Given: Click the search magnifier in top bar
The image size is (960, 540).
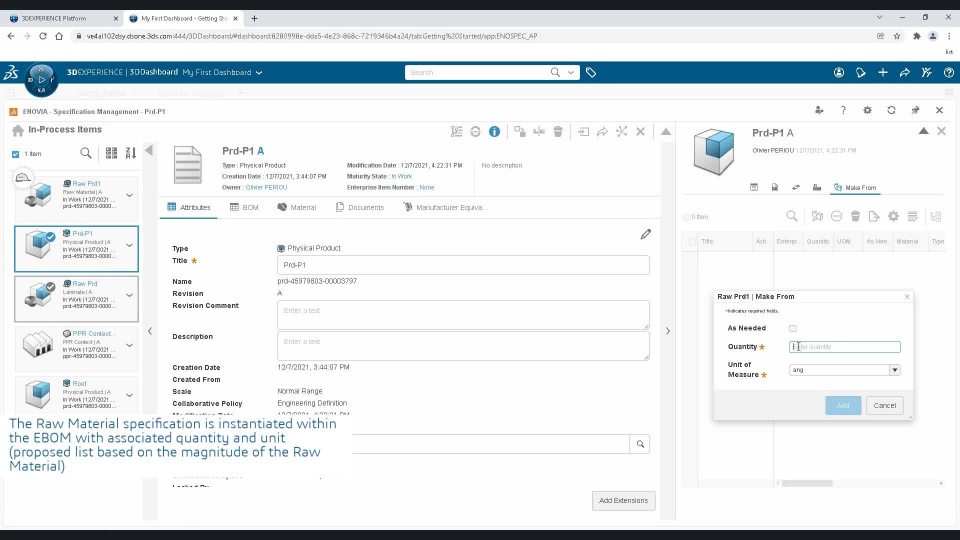Looking at the screenshot, I should click(555, 72).
